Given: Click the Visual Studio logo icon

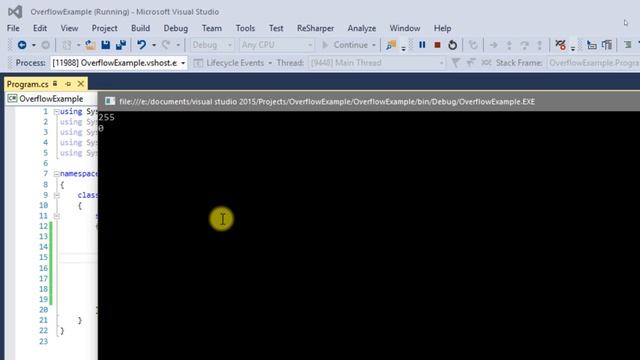Looking at the screenshot, I should tap(15, 11).
